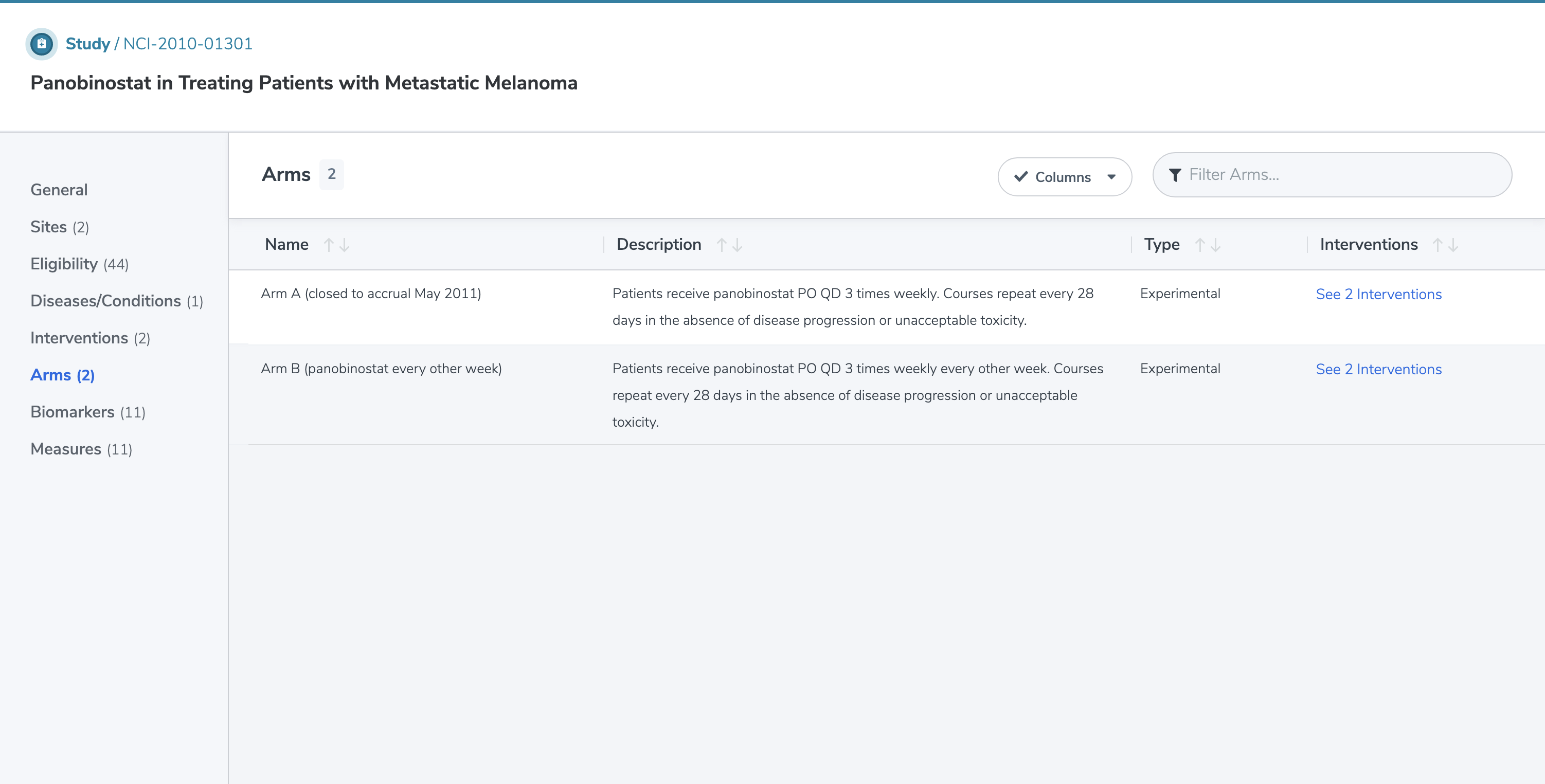Click the Study clipboard icon
Viewport: 1545px width, 784px height.
click(x=41, y=44)
